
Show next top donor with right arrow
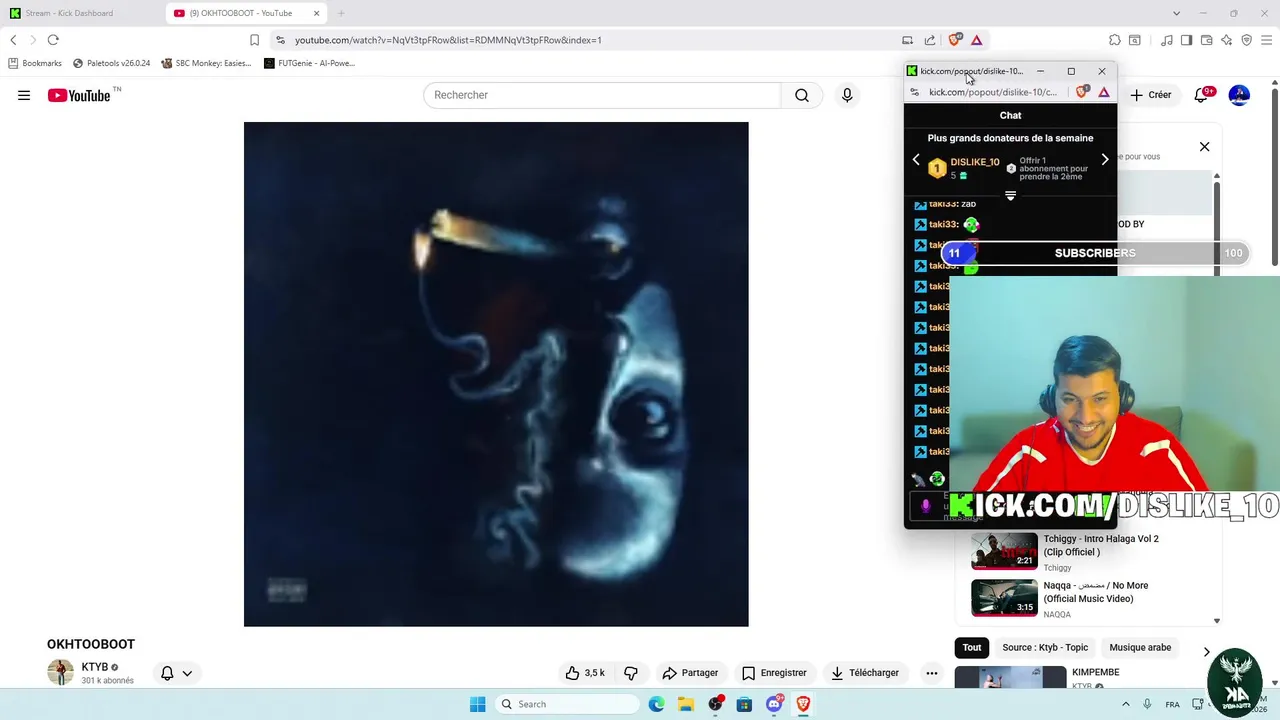(x=1104, y=160)
